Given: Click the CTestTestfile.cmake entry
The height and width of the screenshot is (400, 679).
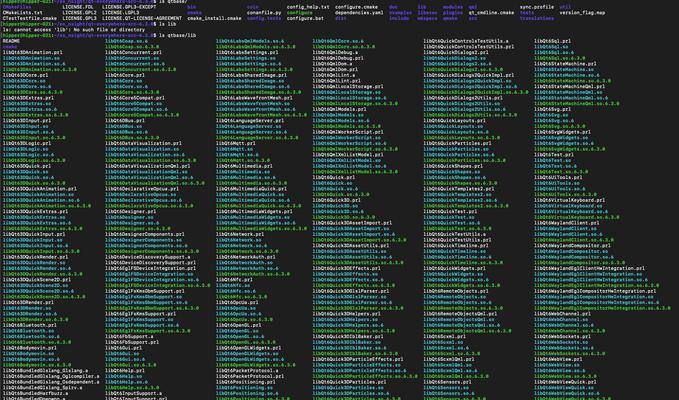Looking at the screenshot, I should pyautogui.click(x=29, y=19).
